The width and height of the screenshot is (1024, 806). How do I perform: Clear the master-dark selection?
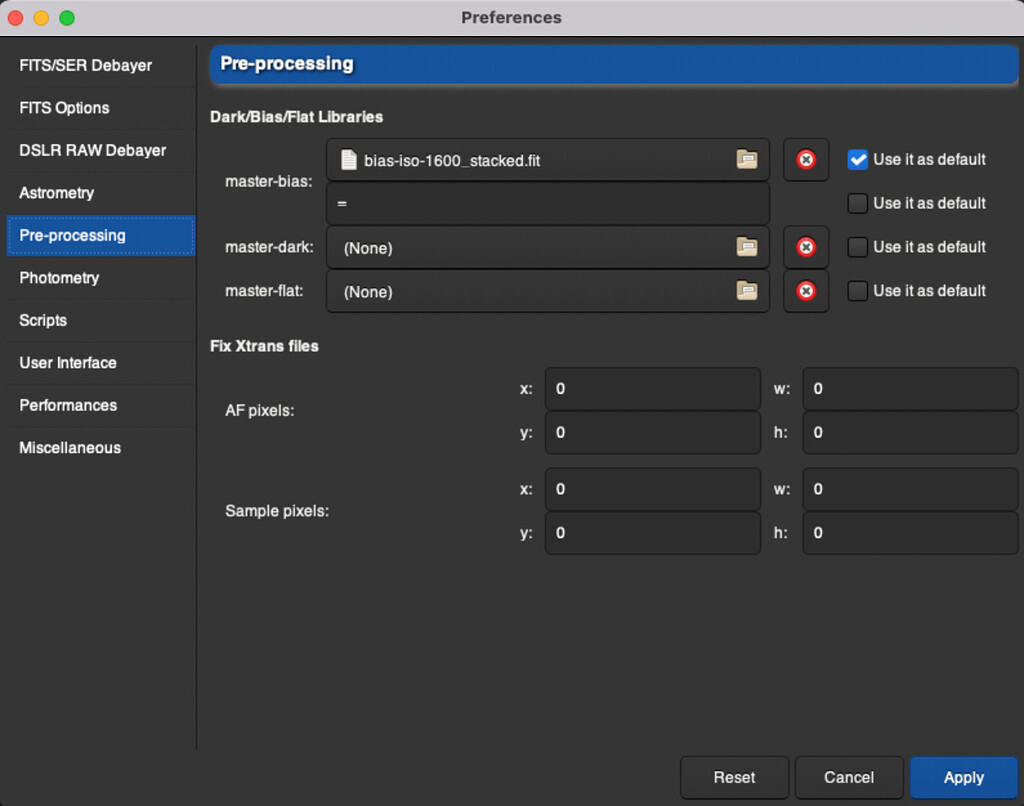pos(806,246)
